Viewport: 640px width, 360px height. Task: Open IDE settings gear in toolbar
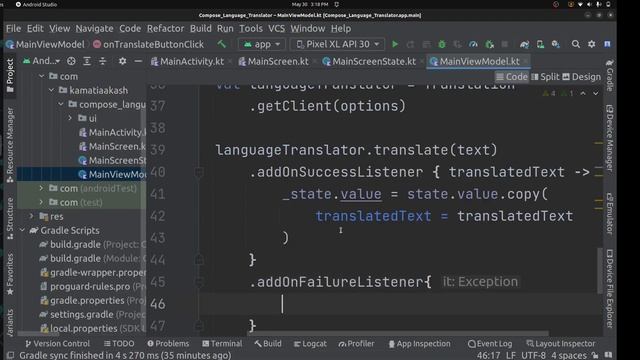pos(591,44)
